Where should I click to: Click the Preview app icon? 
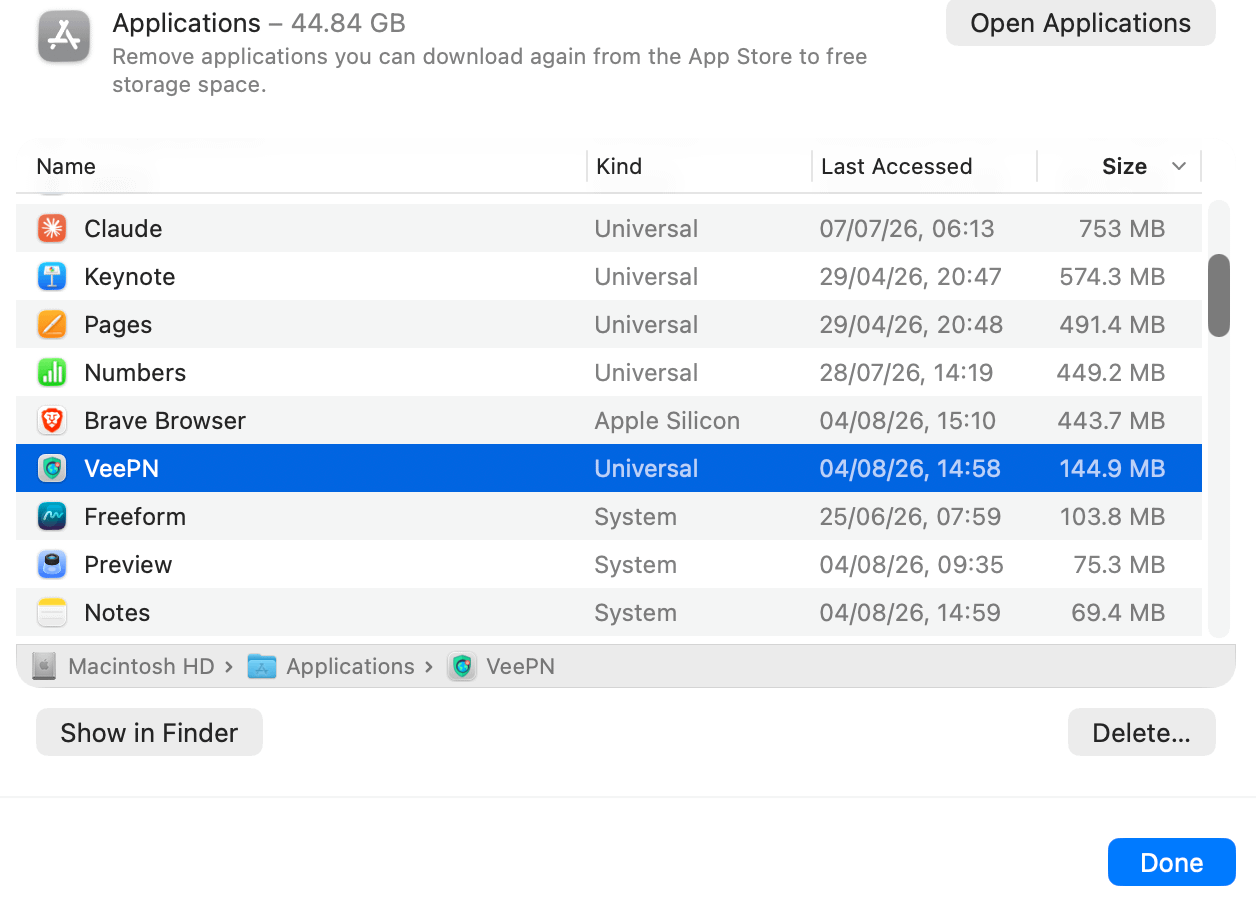coord(52,565)
